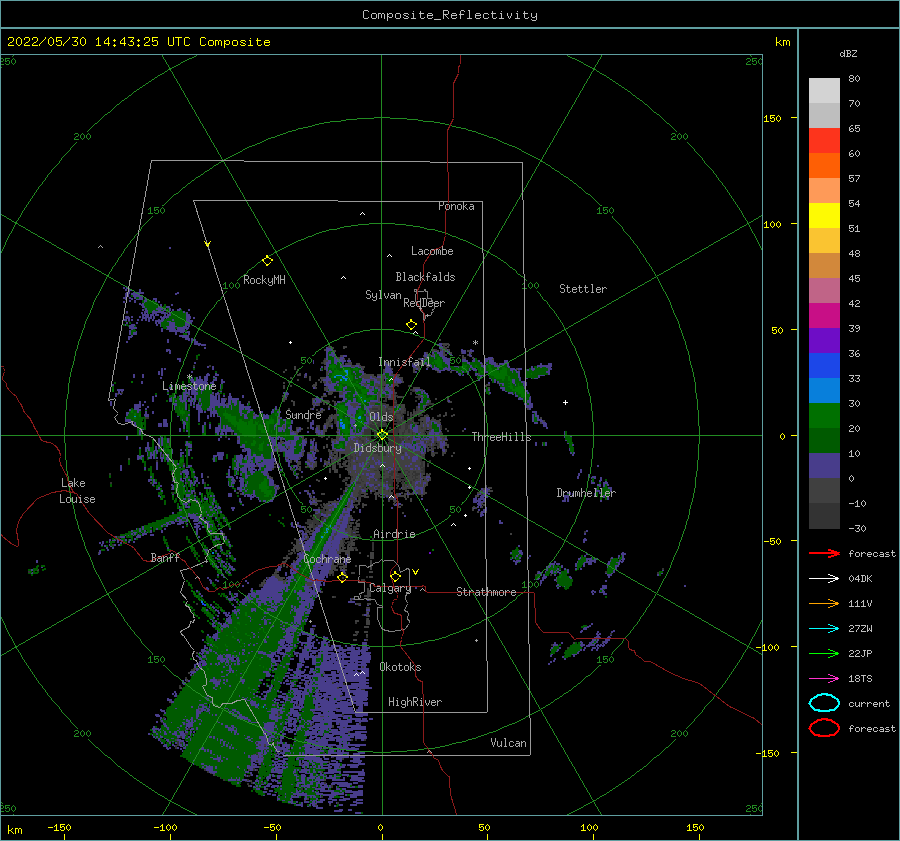Click the Sundre label
The height and width of the screenshot is (841, 900).
(x=304, y=414)
